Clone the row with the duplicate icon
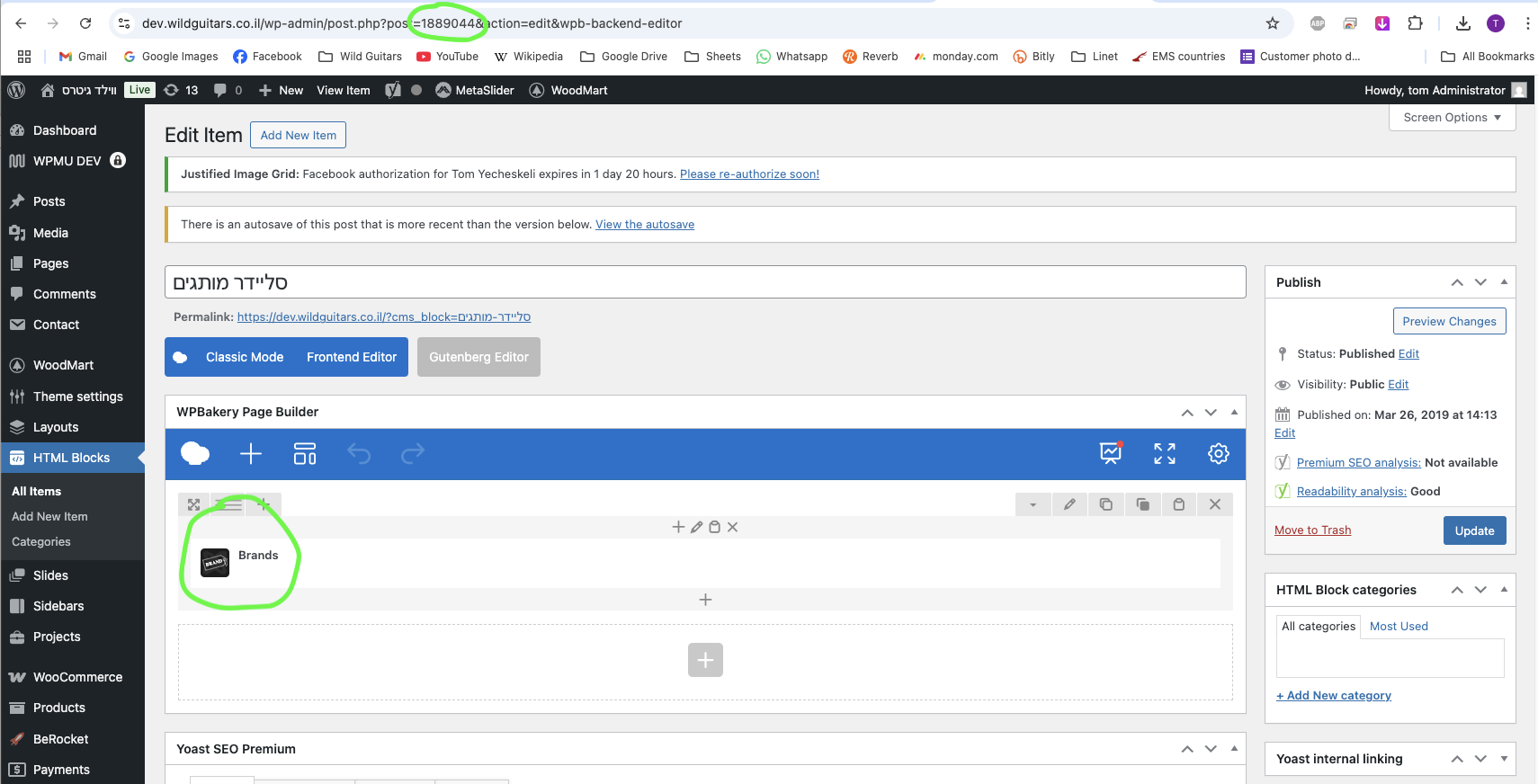 click(x=1142, y=504)
